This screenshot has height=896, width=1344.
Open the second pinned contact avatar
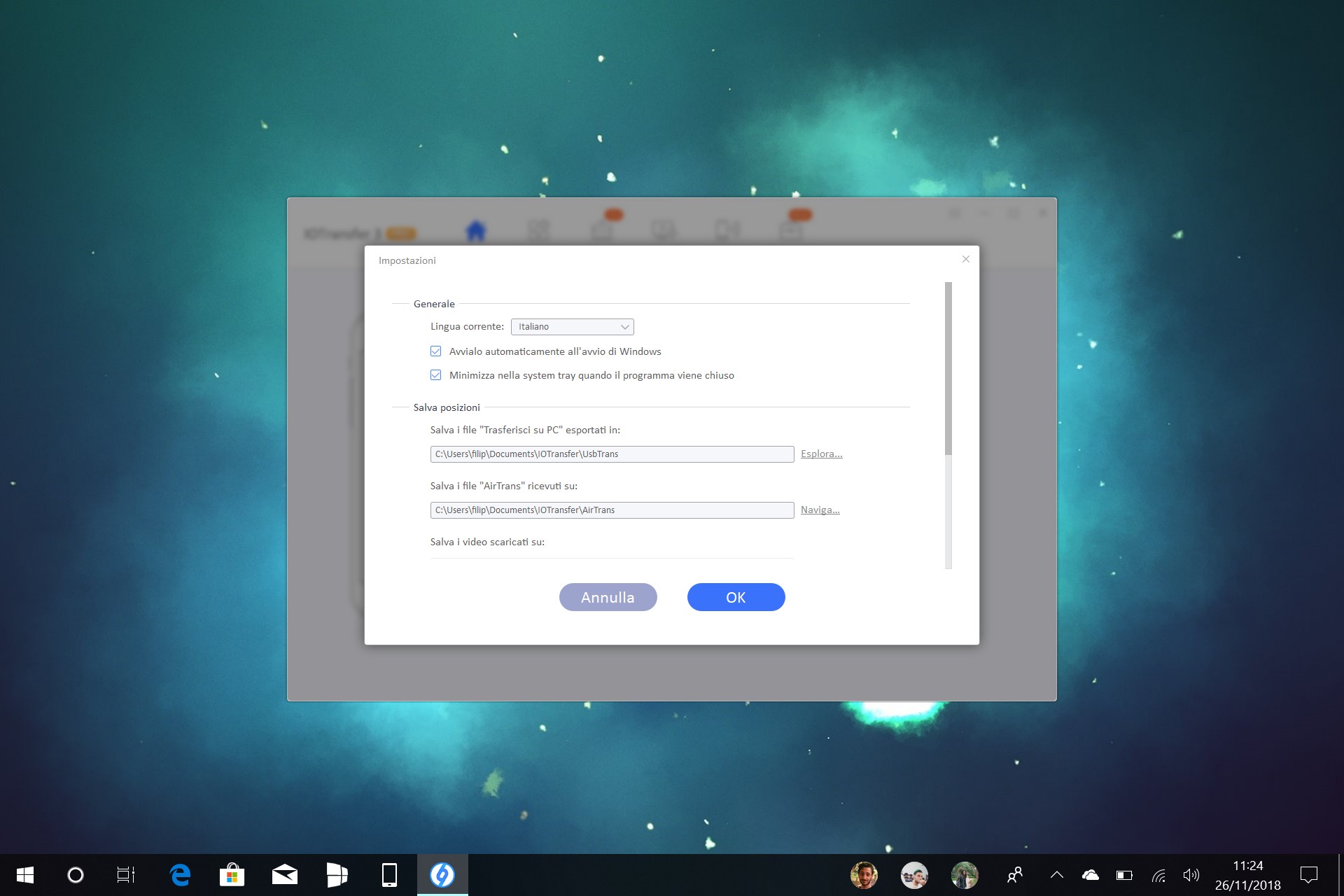[914, 875]
